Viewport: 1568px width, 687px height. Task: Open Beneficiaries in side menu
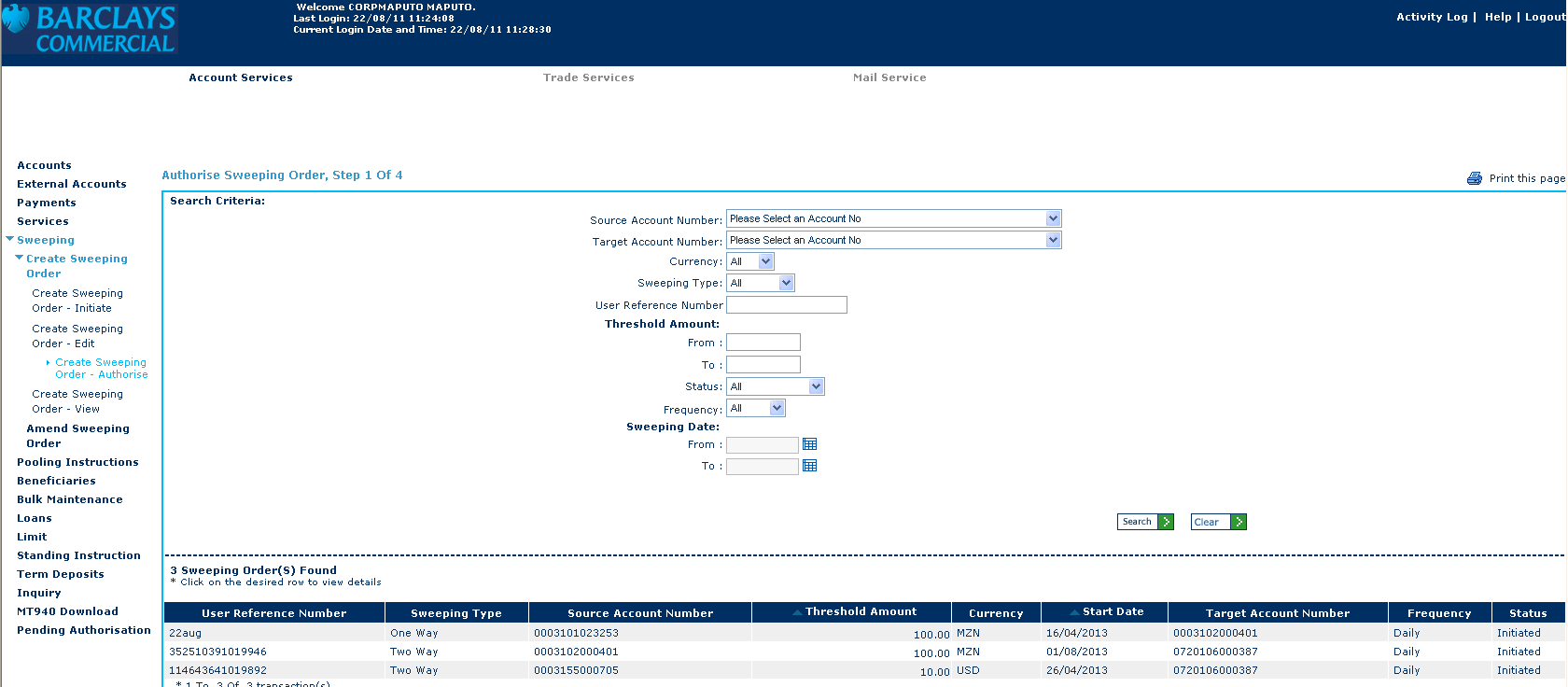(x=56, y=481)
